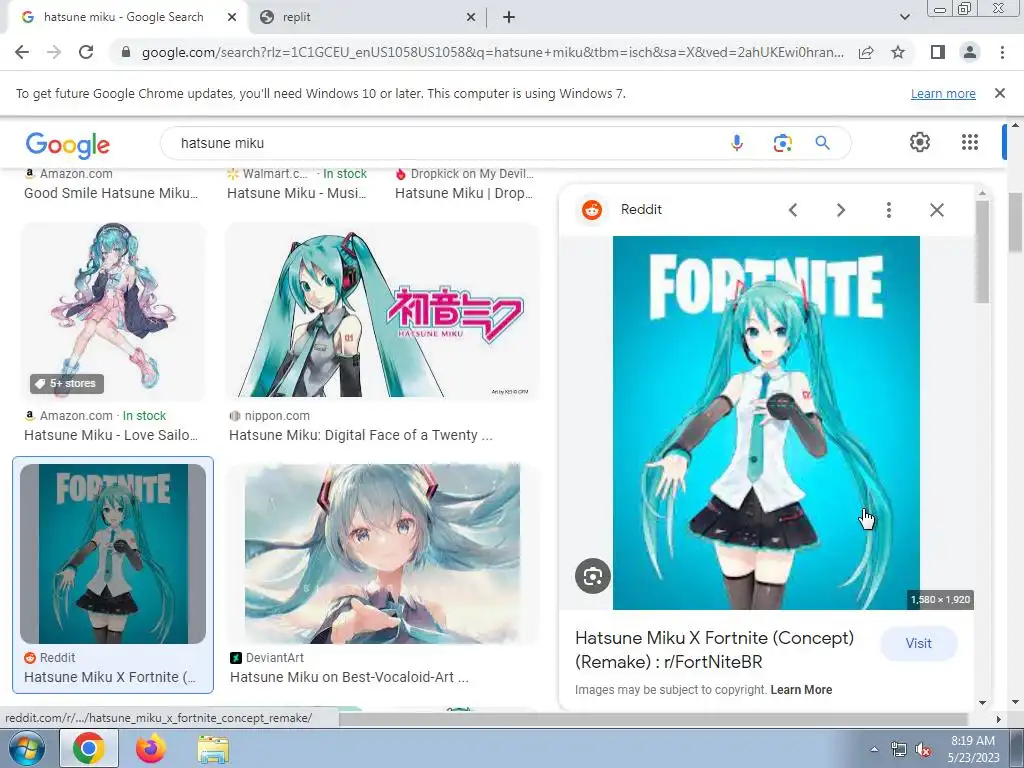Open the Dropkick on My Devil result

[x=464, y=193]
